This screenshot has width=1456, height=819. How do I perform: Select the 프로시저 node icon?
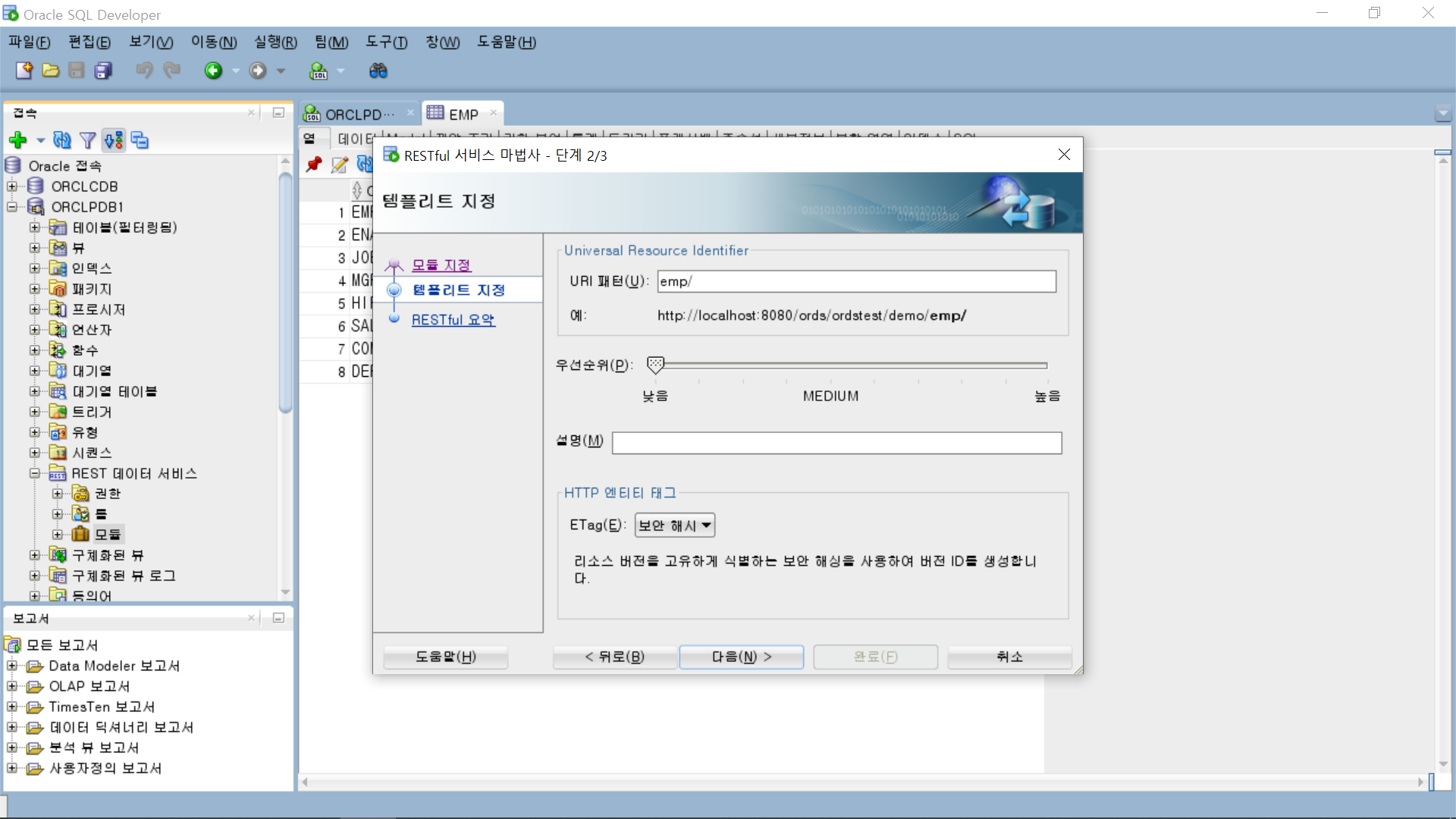[x=58, y=309]
